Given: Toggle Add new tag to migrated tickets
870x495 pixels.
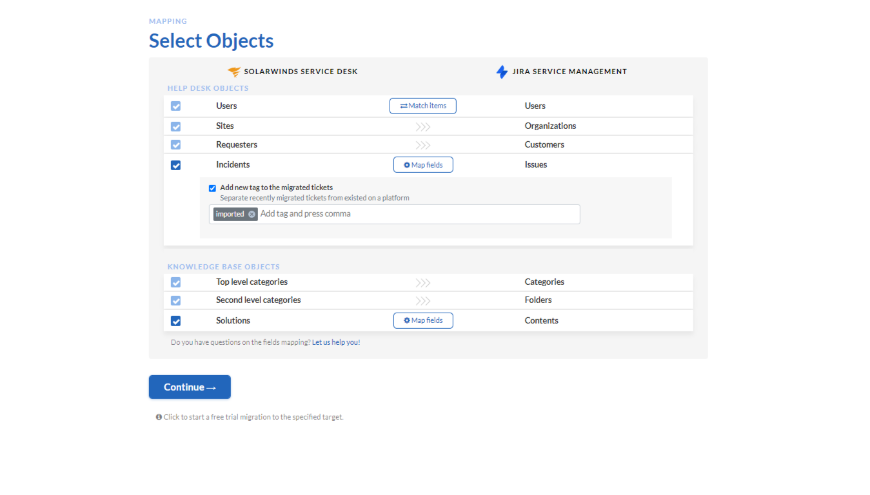Looking at the screenshot, I should point(212,188).
